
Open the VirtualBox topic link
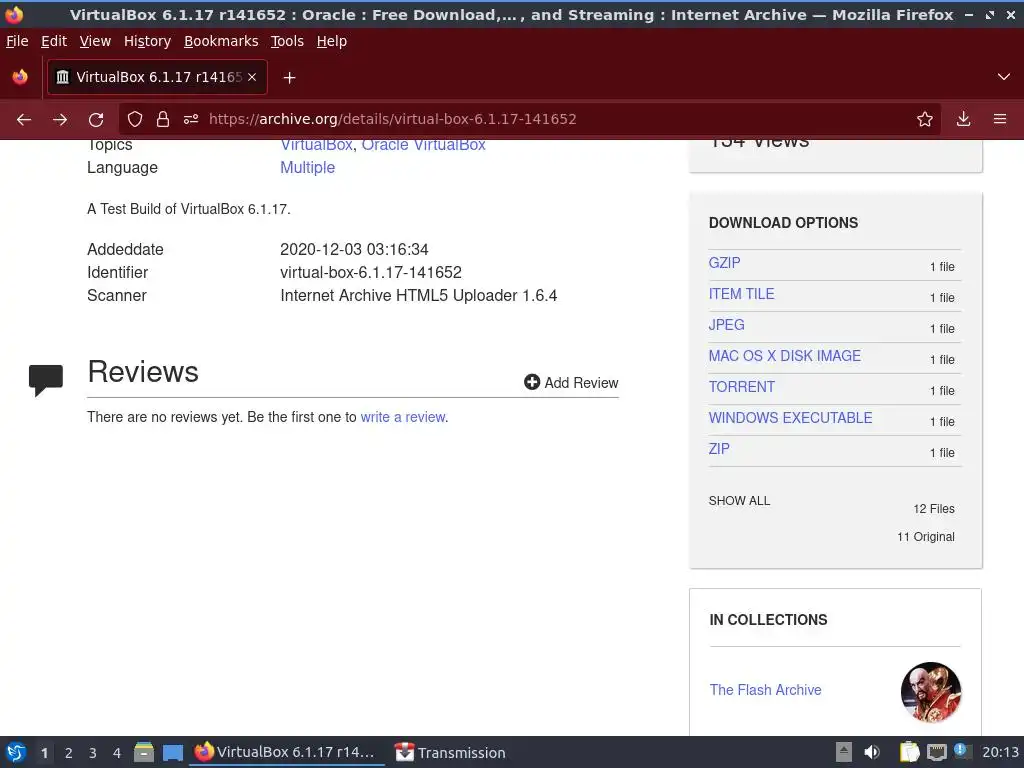317,145
